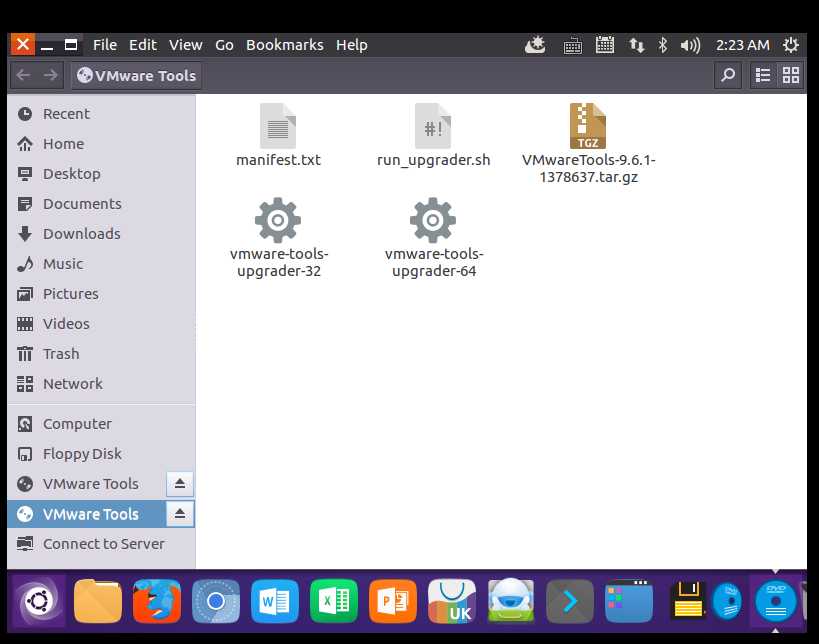Open the calendar indicator
This screenshot has height=644, width=819.
604,45
